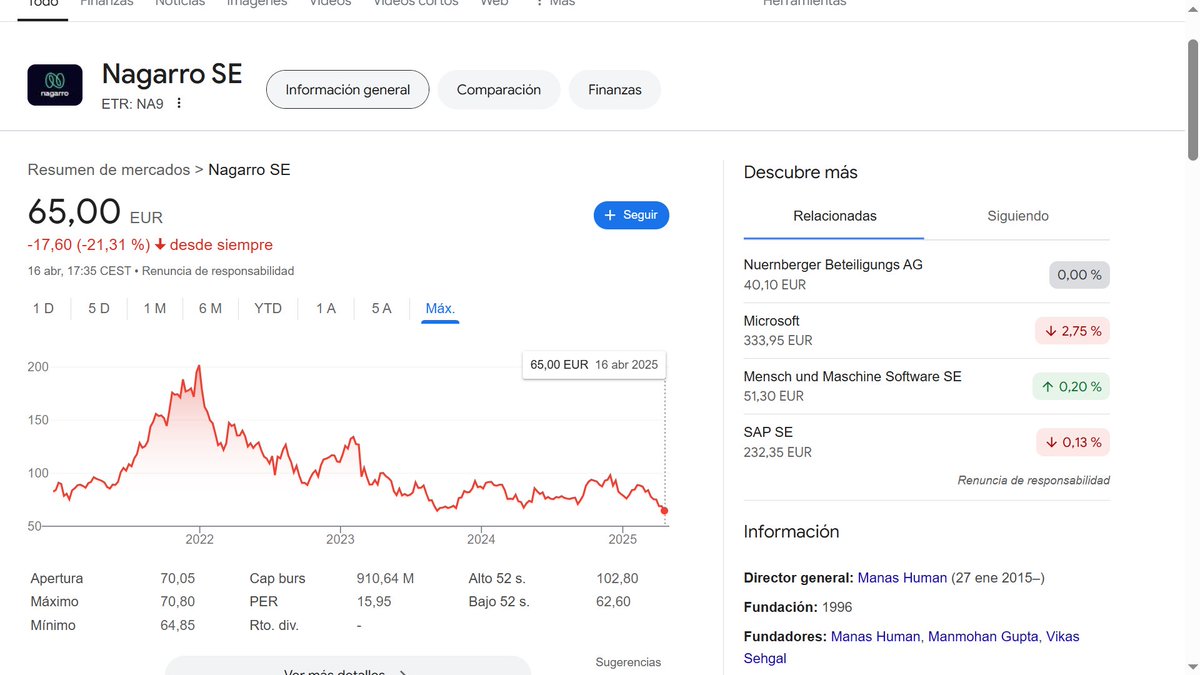Click the plus Seguir follow button

click(631, 215)
